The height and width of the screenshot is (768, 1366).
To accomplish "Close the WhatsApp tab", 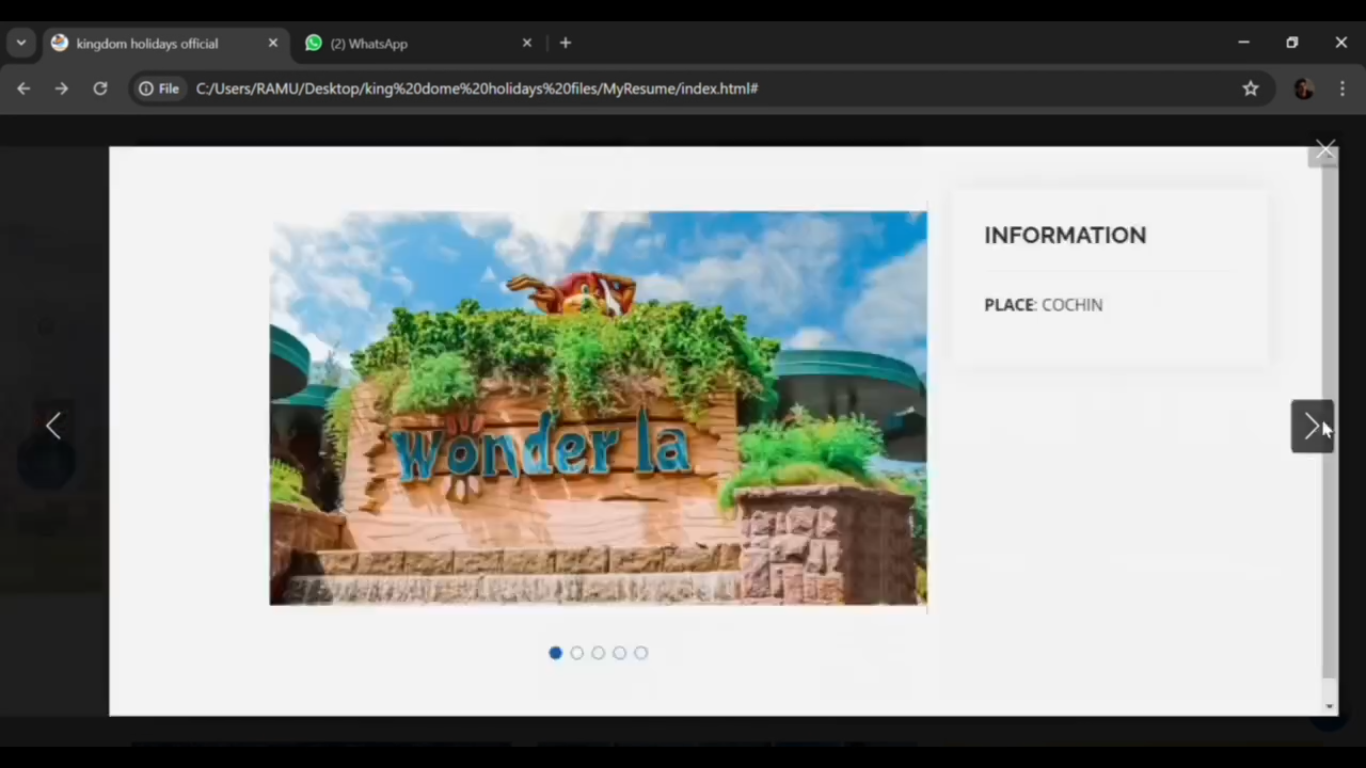I will pyautogui.click(x=527, y=43).
